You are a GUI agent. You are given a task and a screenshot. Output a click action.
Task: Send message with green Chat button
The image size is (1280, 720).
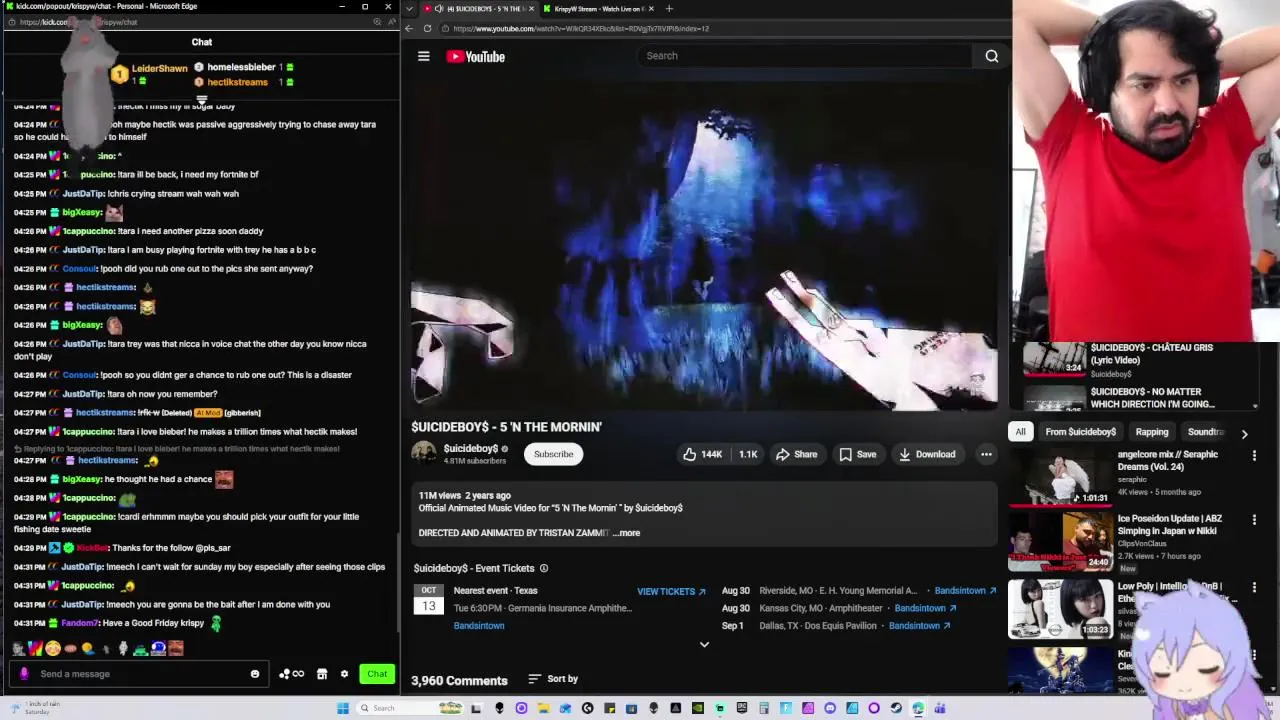pos(377,674)
